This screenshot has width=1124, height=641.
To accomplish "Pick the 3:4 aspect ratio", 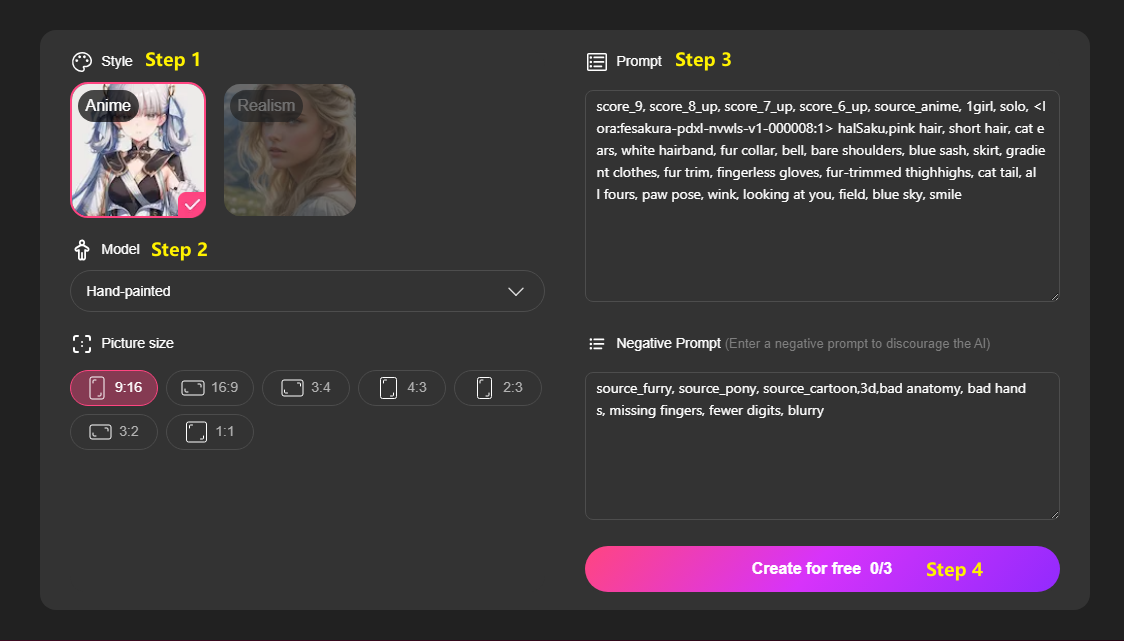I will coord(306,388).
